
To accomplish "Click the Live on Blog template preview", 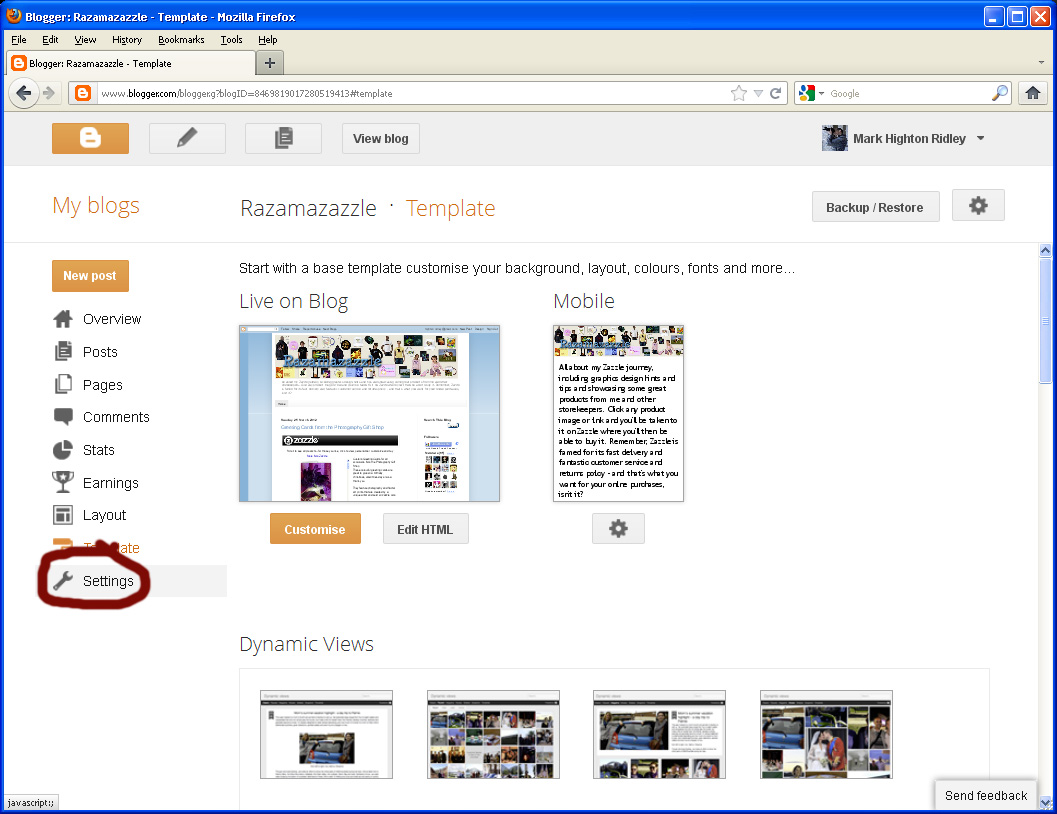I will (369, 413).
